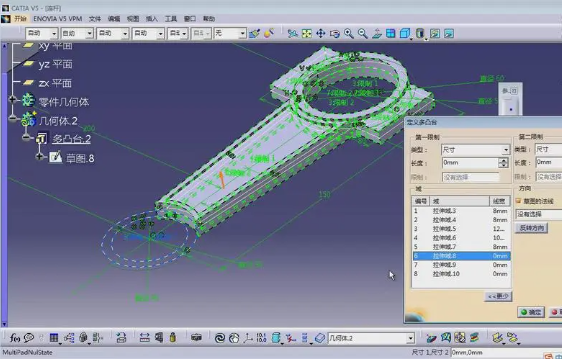Increase 长度 with the spinner up arrow
This screenshot has width=562, height=361.
point(504,161)
